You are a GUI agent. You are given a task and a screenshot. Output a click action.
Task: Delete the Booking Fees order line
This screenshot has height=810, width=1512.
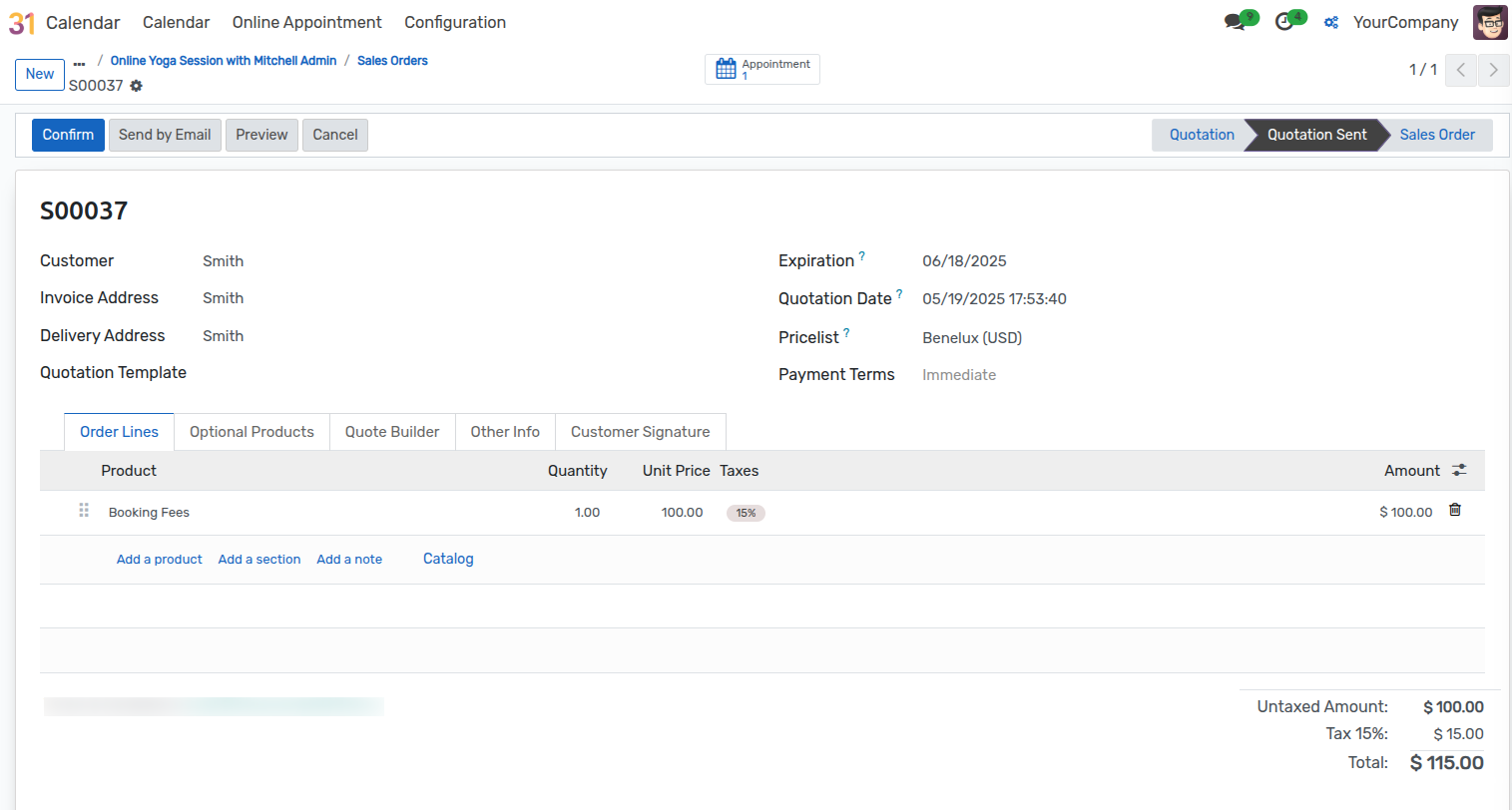click(1455, 511)
